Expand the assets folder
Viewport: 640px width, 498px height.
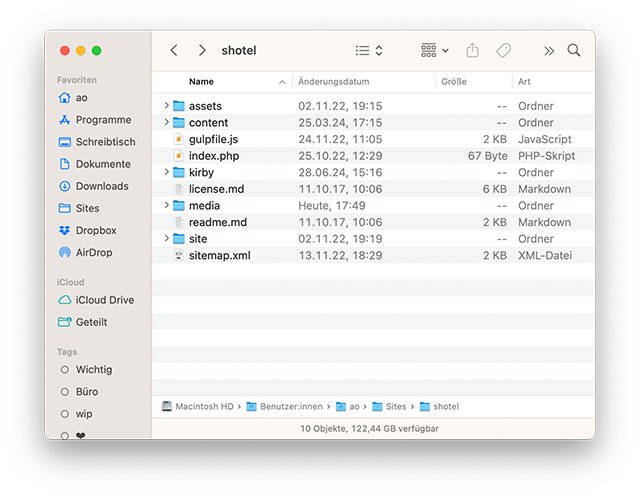click(x=166, y=106)
